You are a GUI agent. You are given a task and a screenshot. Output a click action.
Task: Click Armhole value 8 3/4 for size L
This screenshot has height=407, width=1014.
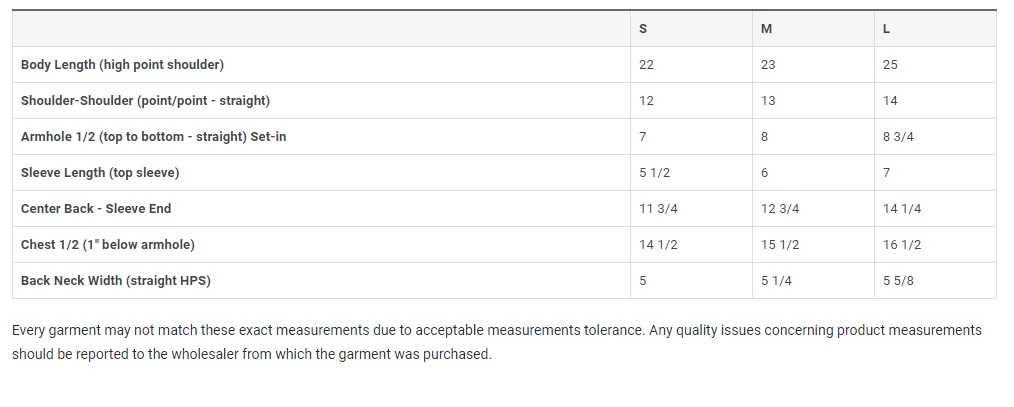point(898,136)
